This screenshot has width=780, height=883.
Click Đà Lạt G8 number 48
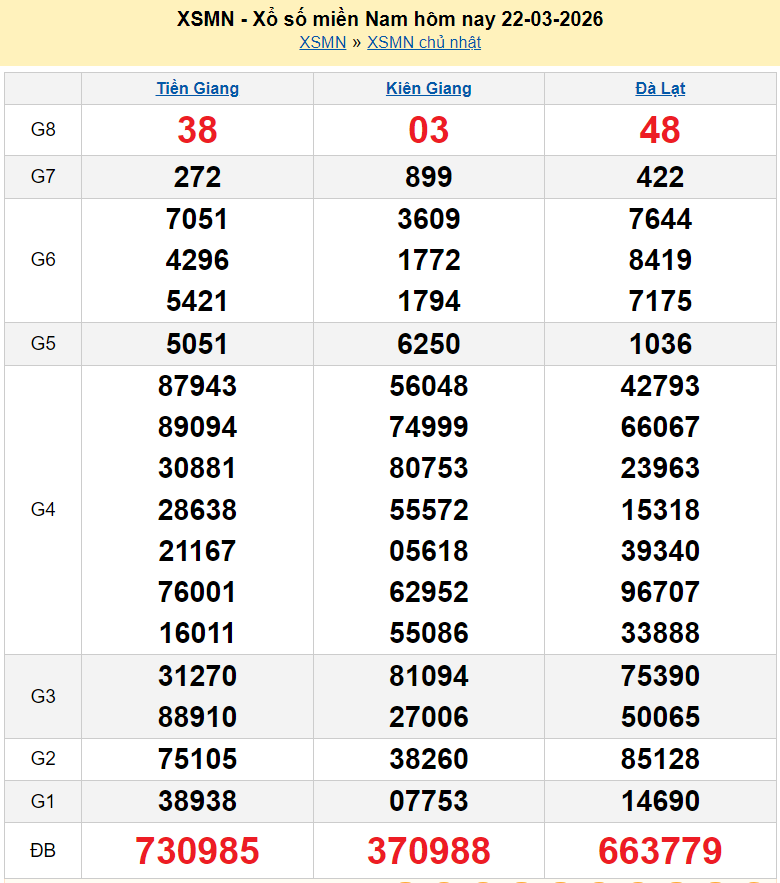(x=660, y=130)
